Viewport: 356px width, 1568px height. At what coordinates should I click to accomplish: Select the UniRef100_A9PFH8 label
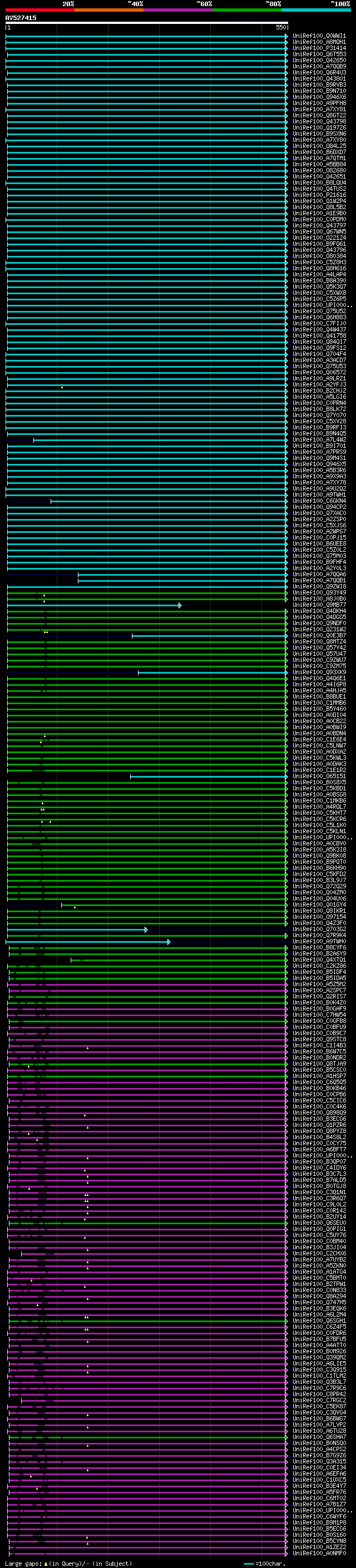point(319,103)
